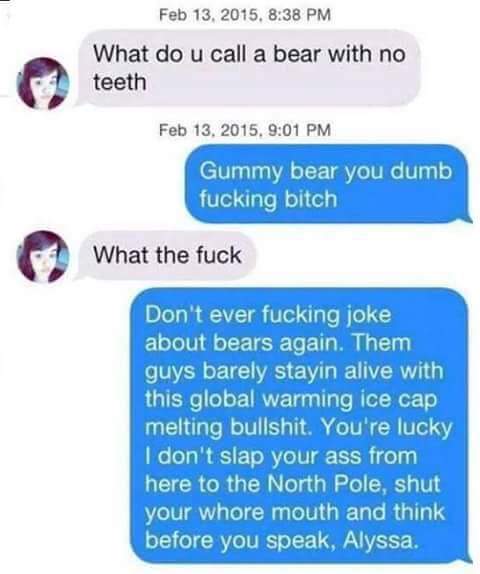The height and width of the screenshot is (574, 480).
Task: Select 'Don't ever' opening line of last bubble
Action: click(x=268, y=315)
